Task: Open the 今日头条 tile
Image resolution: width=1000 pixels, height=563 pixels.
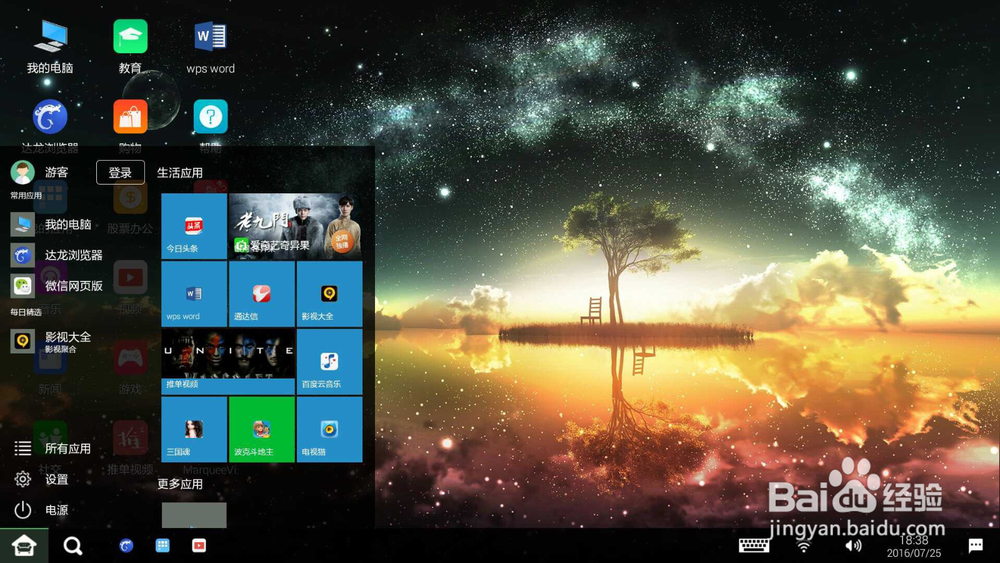Action: click(194, 226)
